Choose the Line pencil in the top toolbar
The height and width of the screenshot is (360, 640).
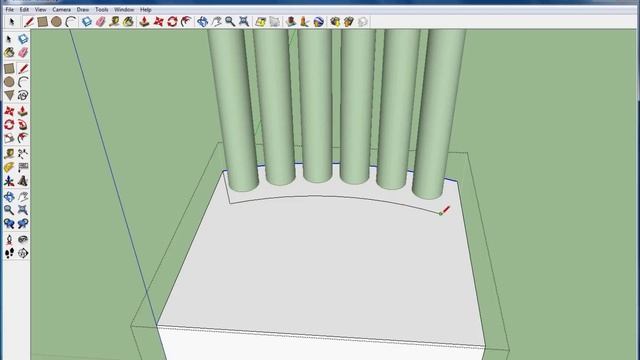point(29,22)
